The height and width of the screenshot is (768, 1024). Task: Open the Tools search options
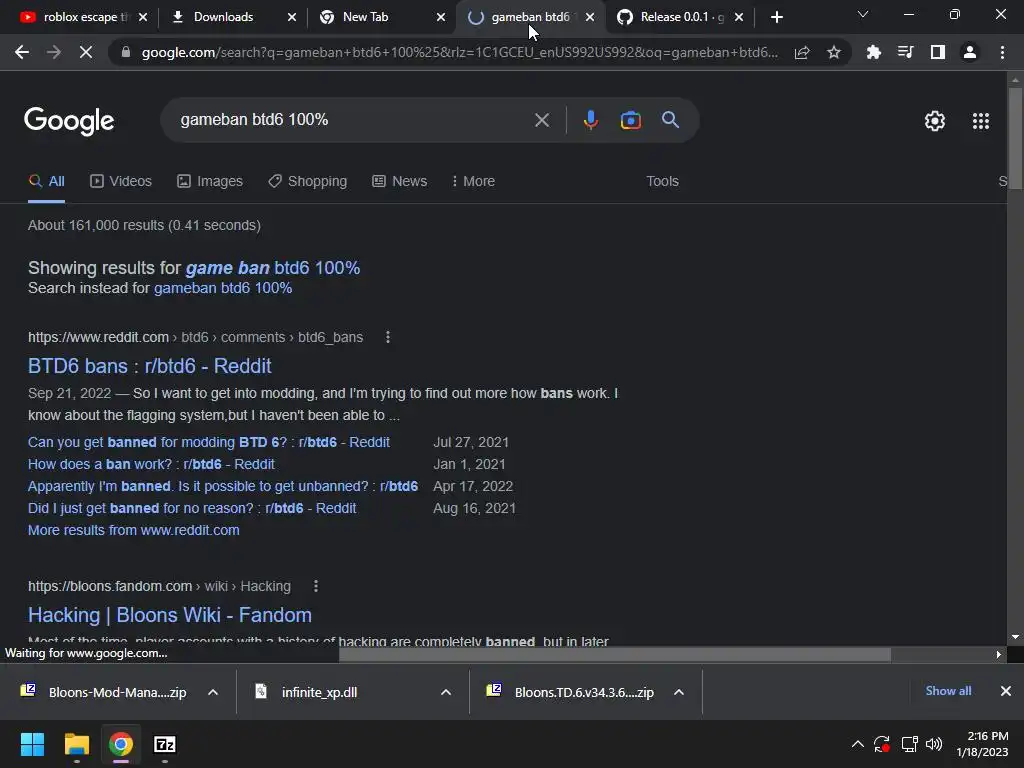pos(662,181)
